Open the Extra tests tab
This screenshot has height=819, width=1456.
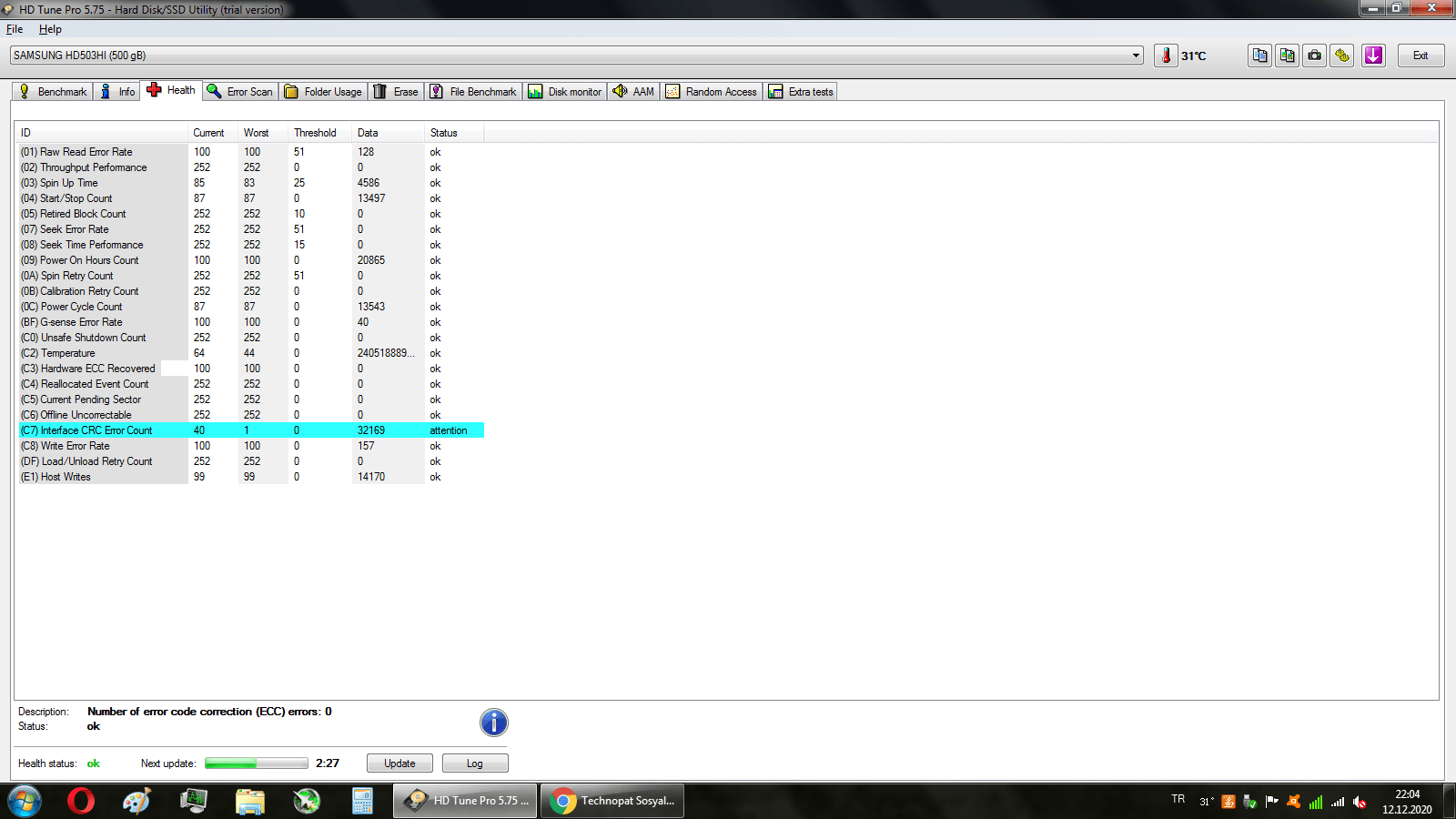pos(801,92)
